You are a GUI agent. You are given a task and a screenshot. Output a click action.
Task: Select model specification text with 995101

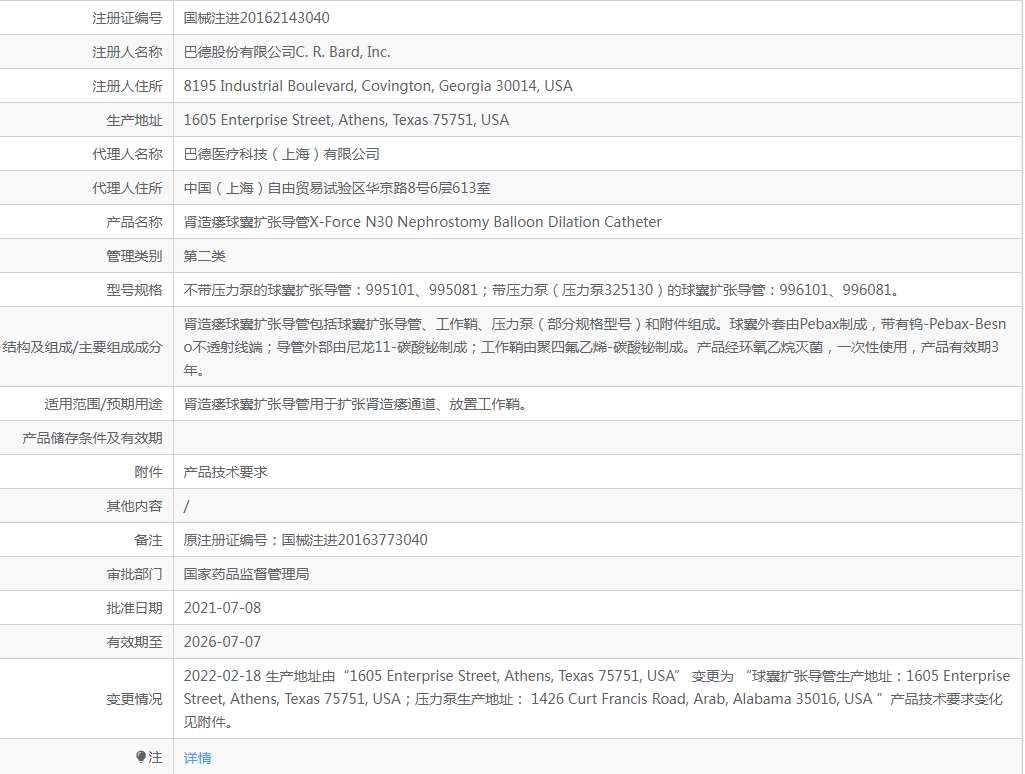click(x=543, y=290)
